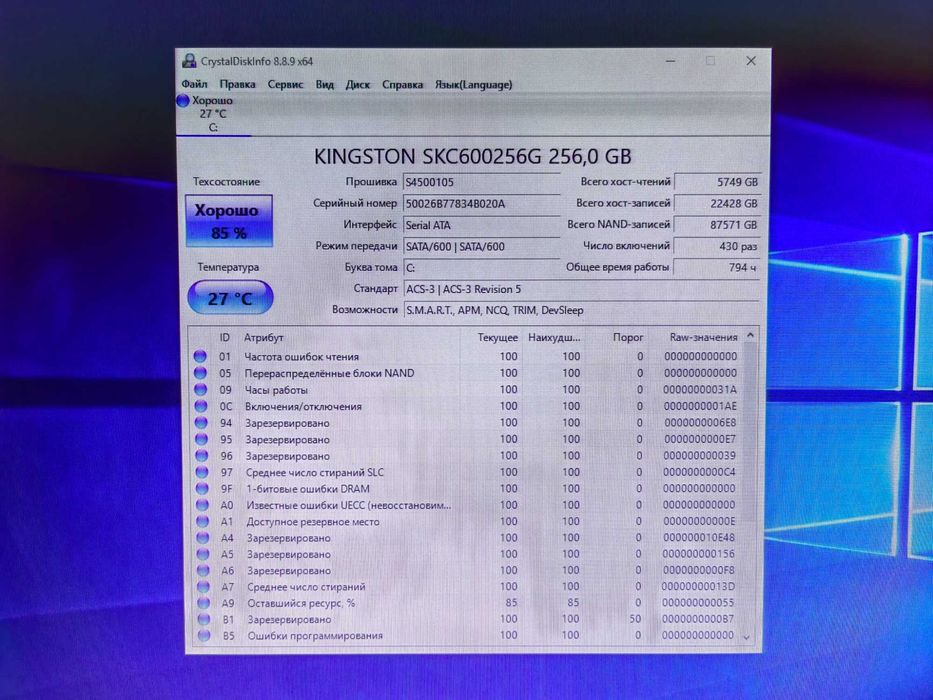Open the Диск menu
Image resolution: width=933 pixels, height=700 pixels.
point(358,85)
